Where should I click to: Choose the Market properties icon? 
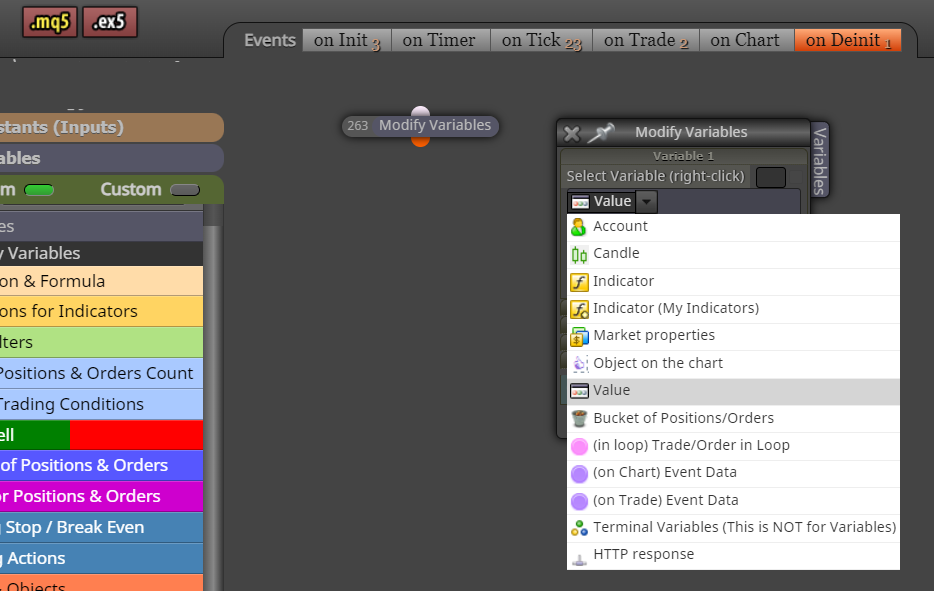click(578, 337)
